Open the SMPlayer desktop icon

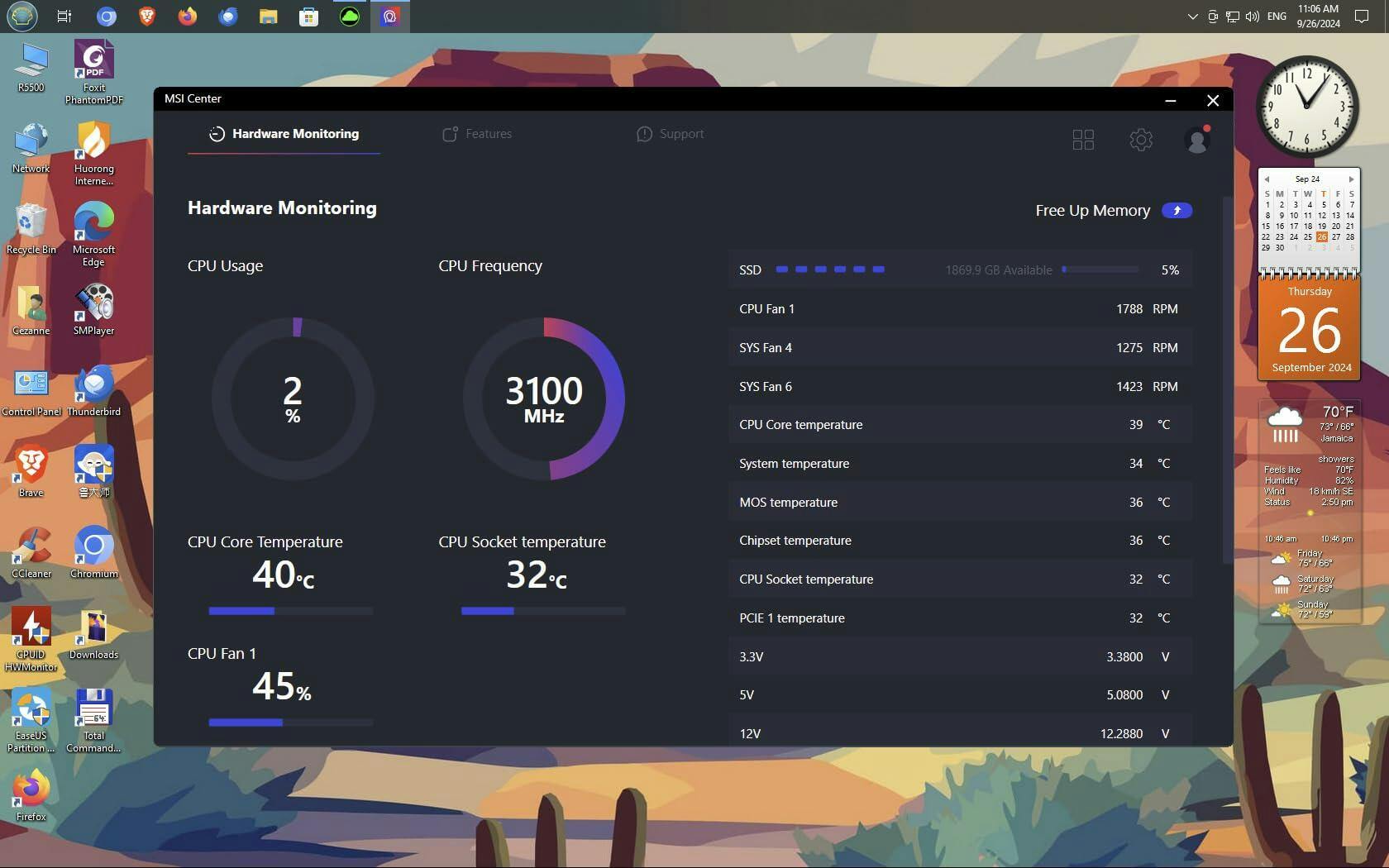93,306
